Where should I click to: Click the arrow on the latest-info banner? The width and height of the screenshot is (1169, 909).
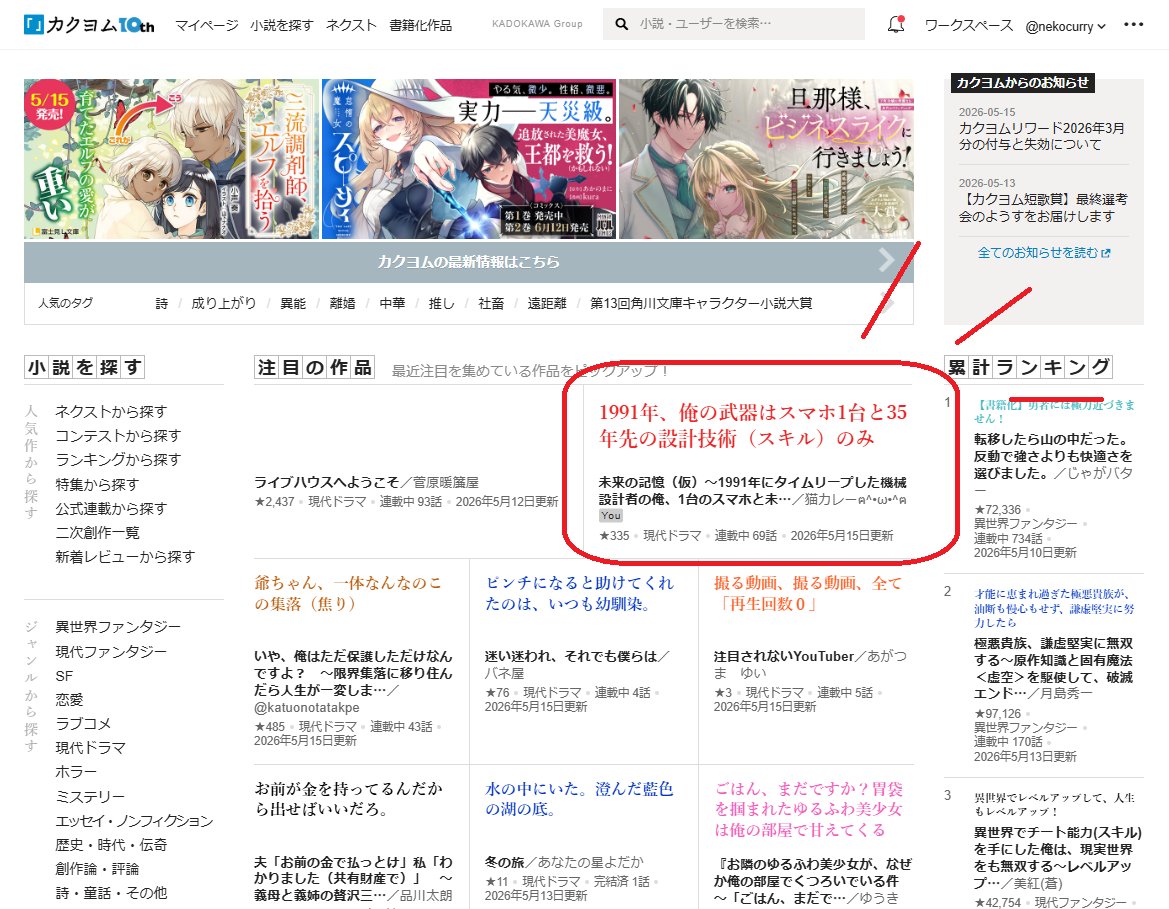(x=886, y=260)
